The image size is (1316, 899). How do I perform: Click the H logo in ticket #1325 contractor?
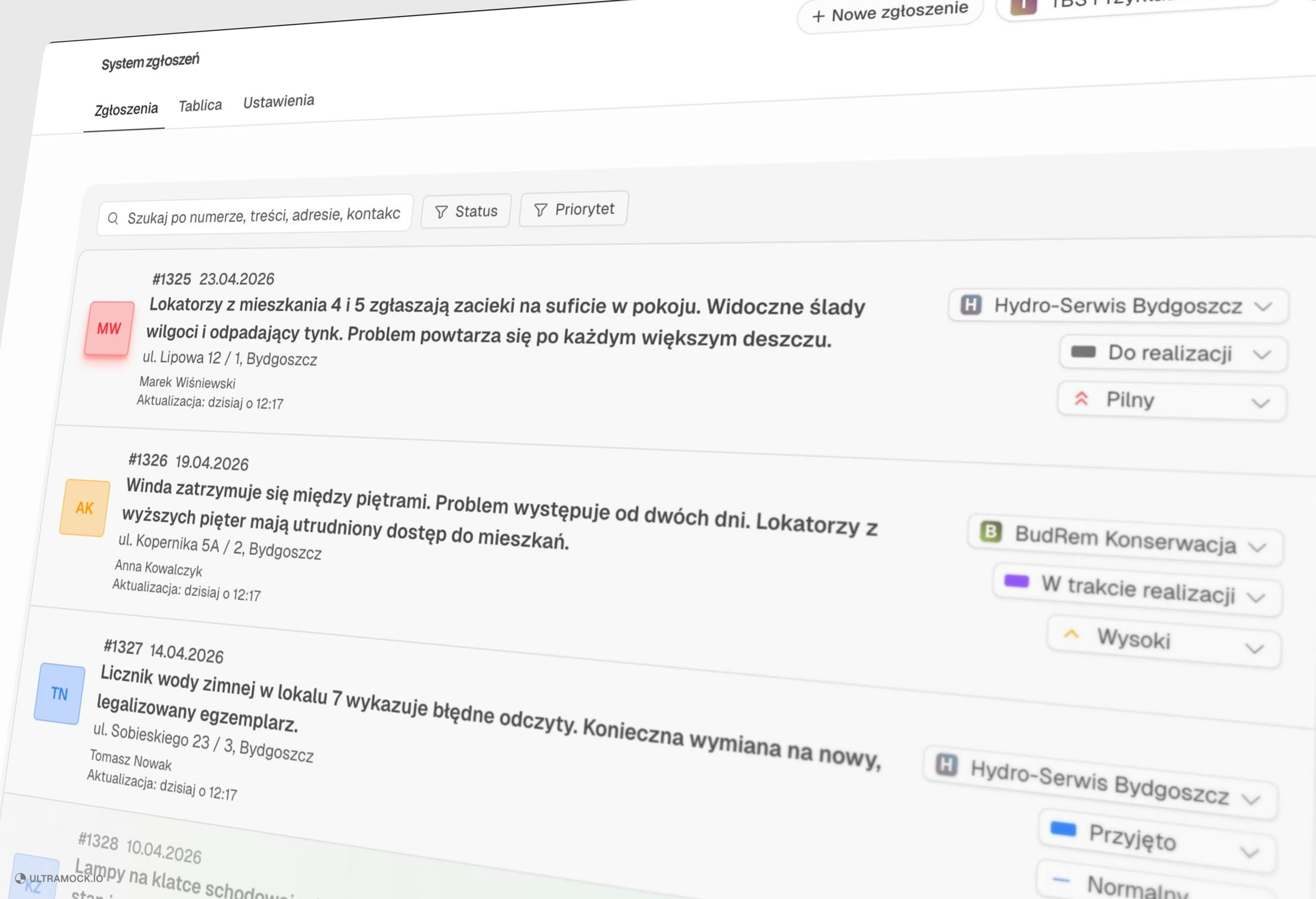click(971, 305)
